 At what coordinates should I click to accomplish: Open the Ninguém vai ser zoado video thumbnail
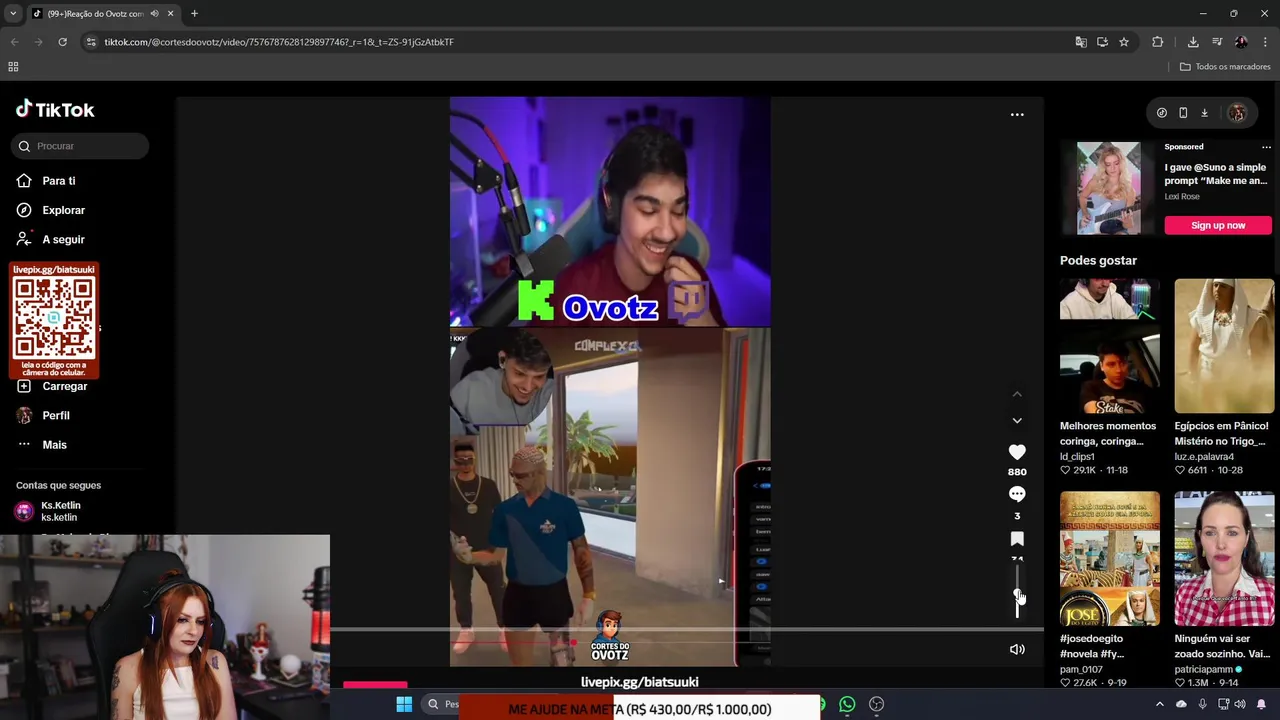[1224, 558]
